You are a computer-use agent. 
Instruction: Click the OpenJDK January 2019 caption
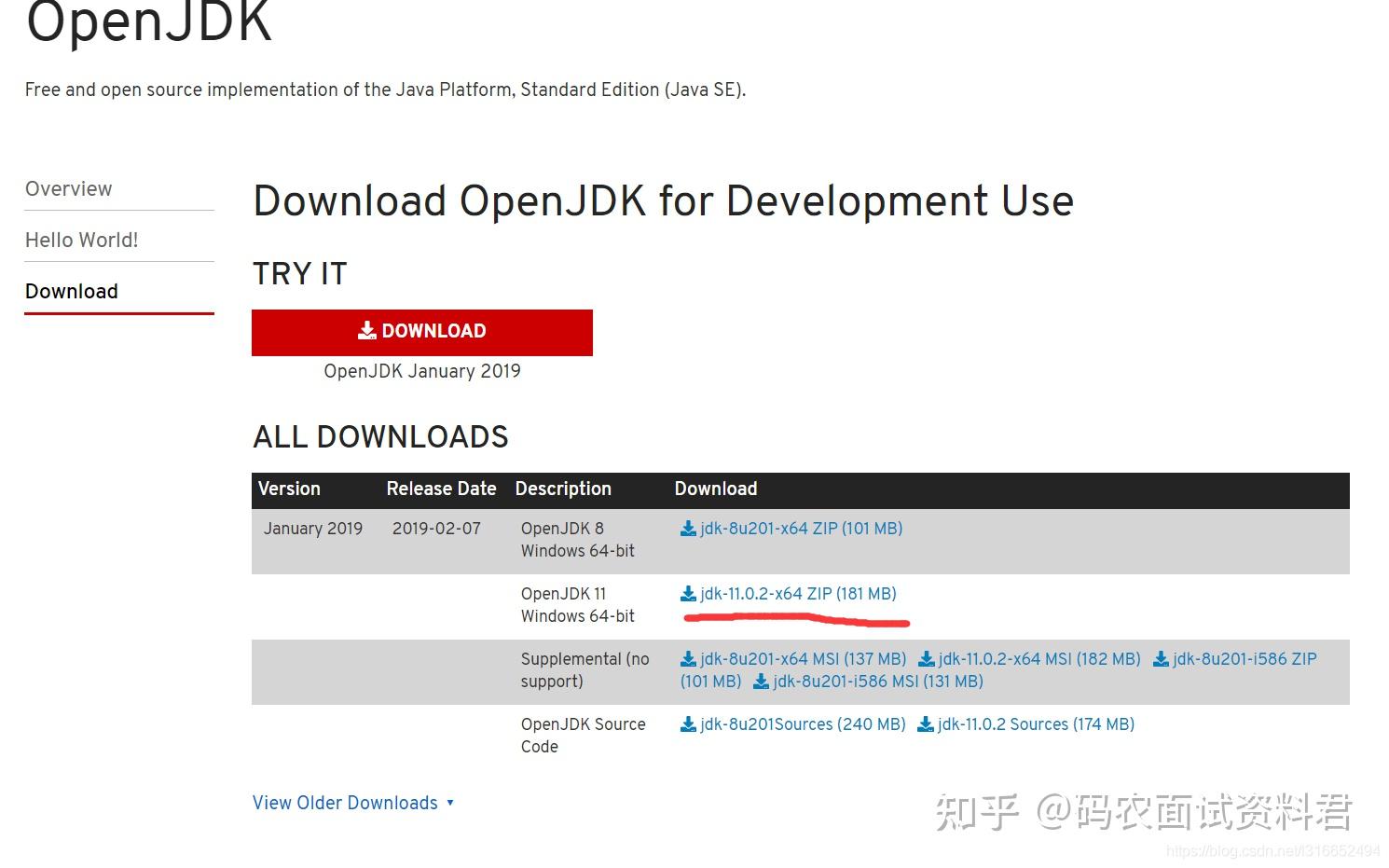click(421, 370)
